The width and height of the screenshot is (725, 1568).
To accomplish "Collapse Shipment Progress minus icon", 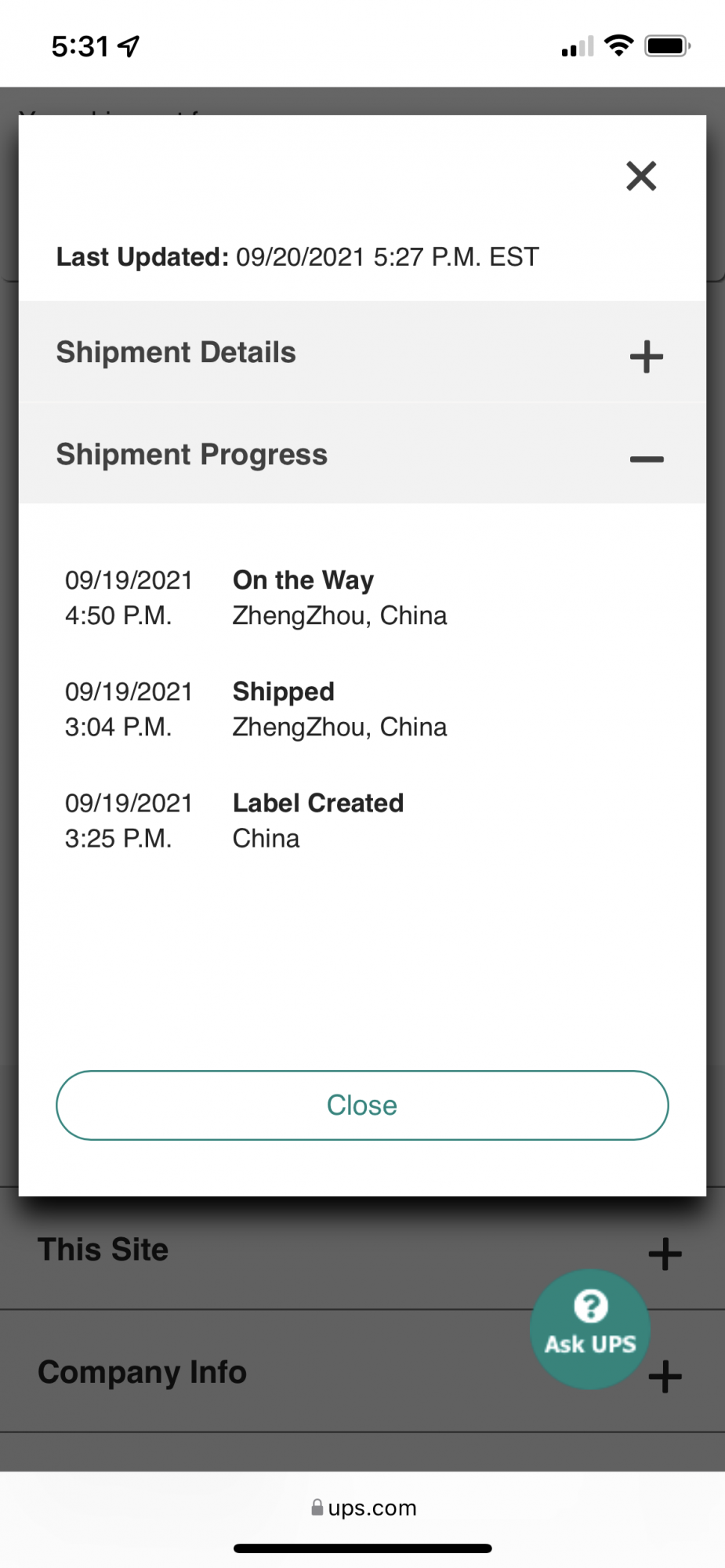I will (x=647, y=459).
